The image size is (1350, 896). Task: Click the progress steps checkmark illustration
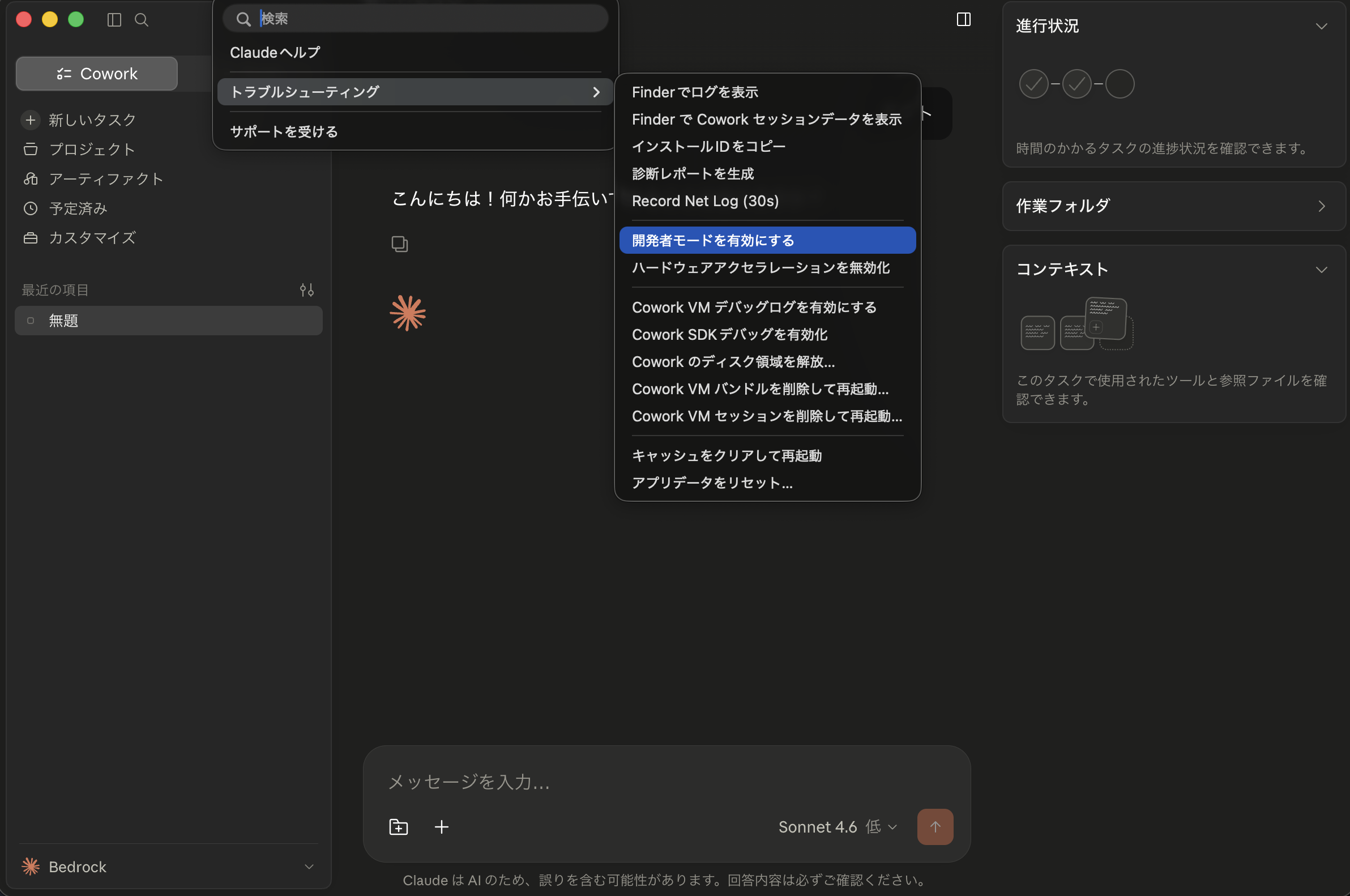(x=1076, y=84)
